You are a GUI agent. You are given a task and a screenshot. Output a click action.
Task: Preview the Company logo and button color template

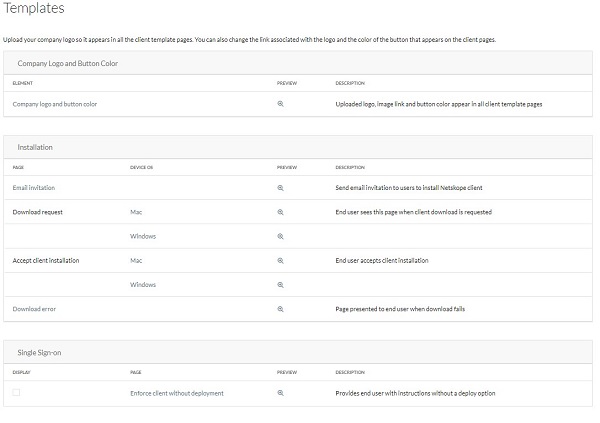point(281,104)
